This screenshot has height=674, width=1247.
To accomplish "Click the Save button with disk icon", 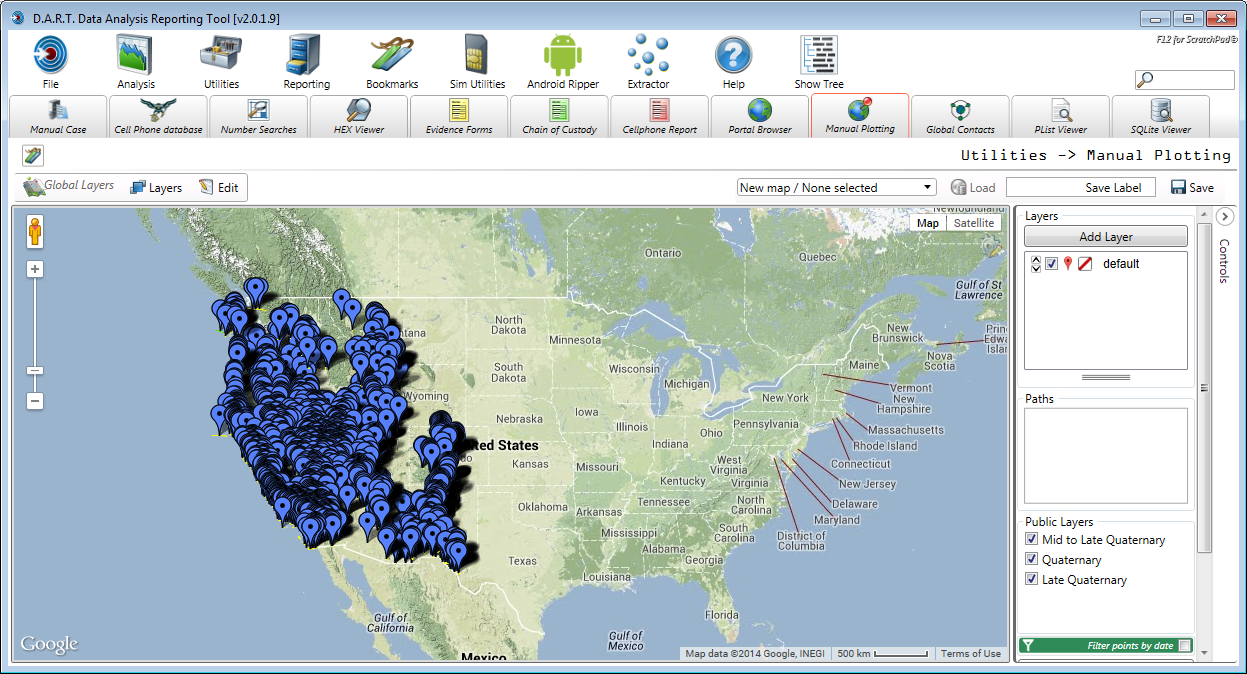I will [1192, 187].
